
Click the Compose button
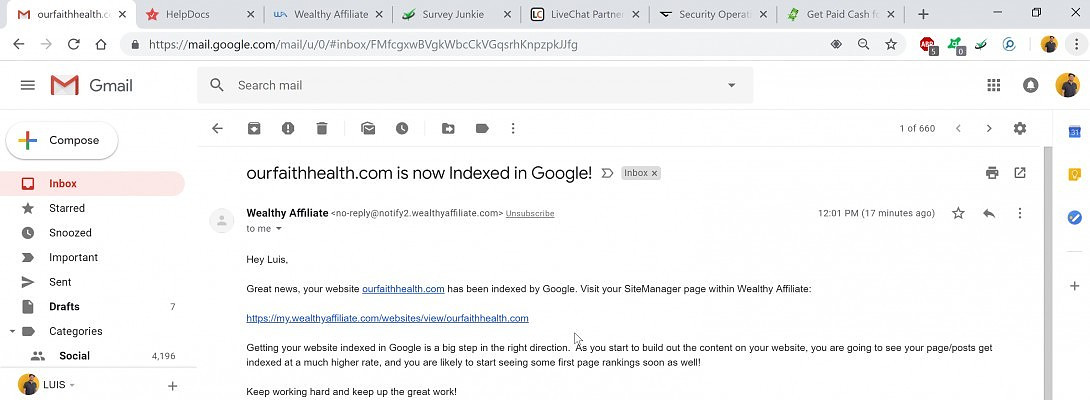point(62,141)
